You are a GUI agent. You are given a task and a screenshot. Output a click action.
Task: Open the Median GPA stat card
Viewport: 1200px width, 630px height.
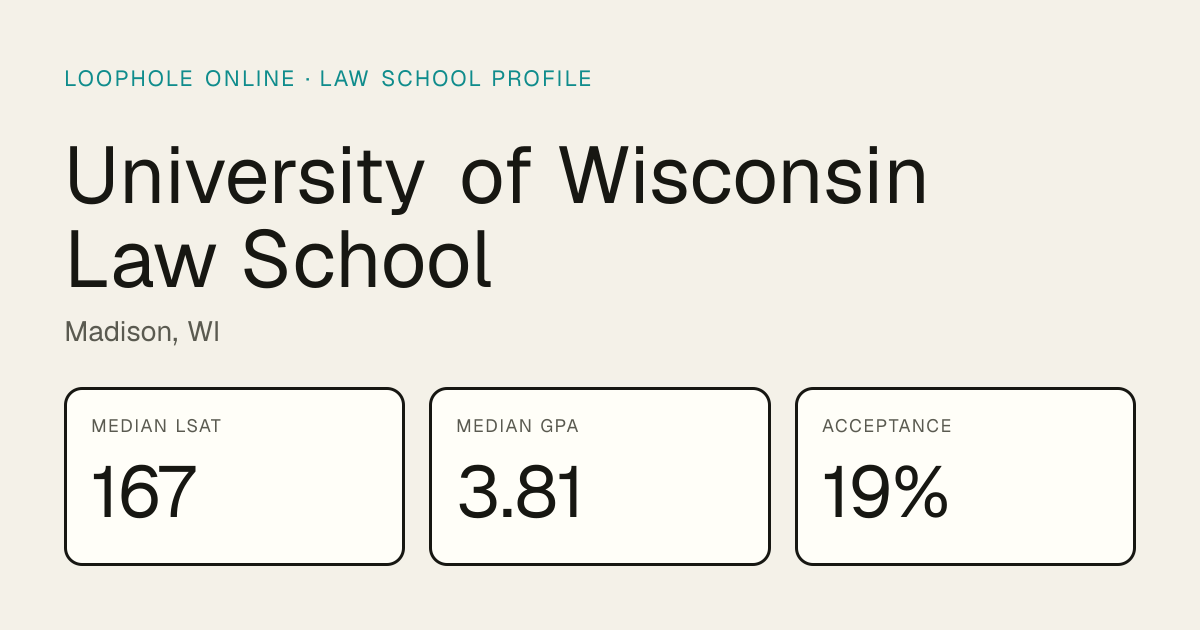pyautogui.click(x=600, y=476)
